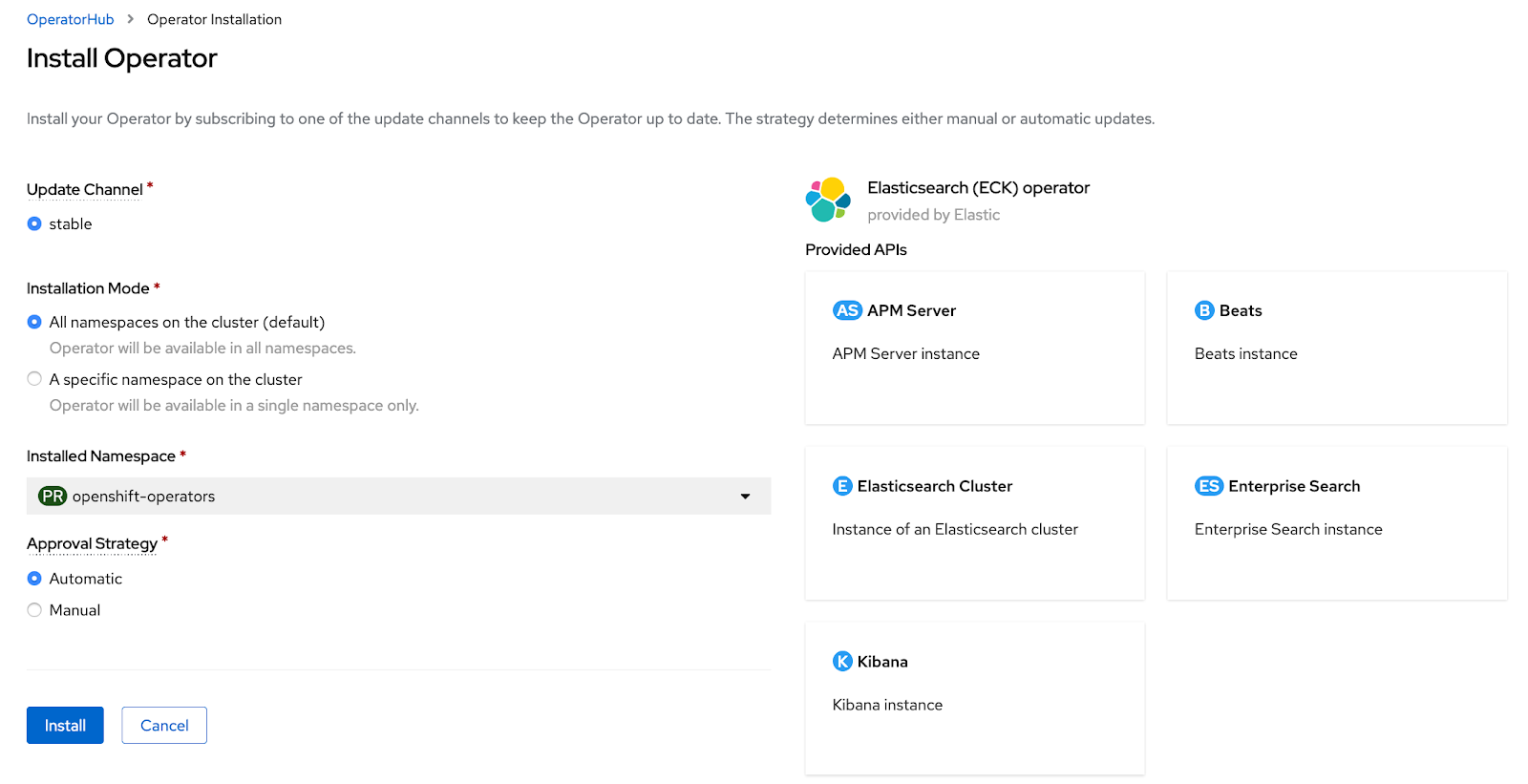
Task: Open the Installed Namespace dropdown
Action: [398, 497]
